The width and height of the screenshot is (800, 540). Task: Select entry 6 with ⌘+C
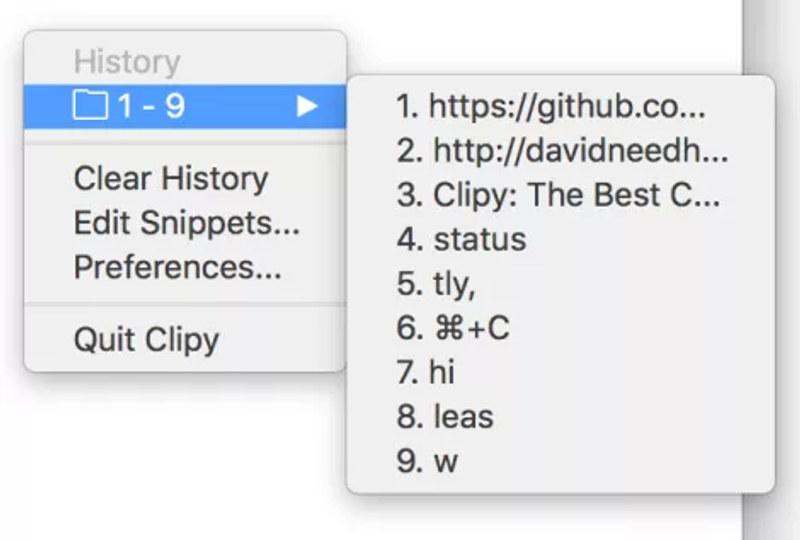point(561,328)
